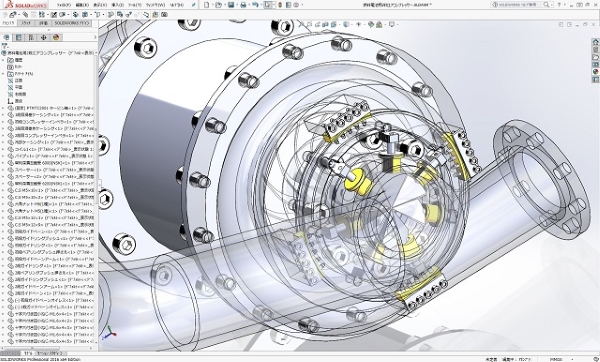Open SOLIDWORKS Resources home icon in task pane
Viewport: 600px width, 362px height.
pyautogui.click(x=595, y=42)
